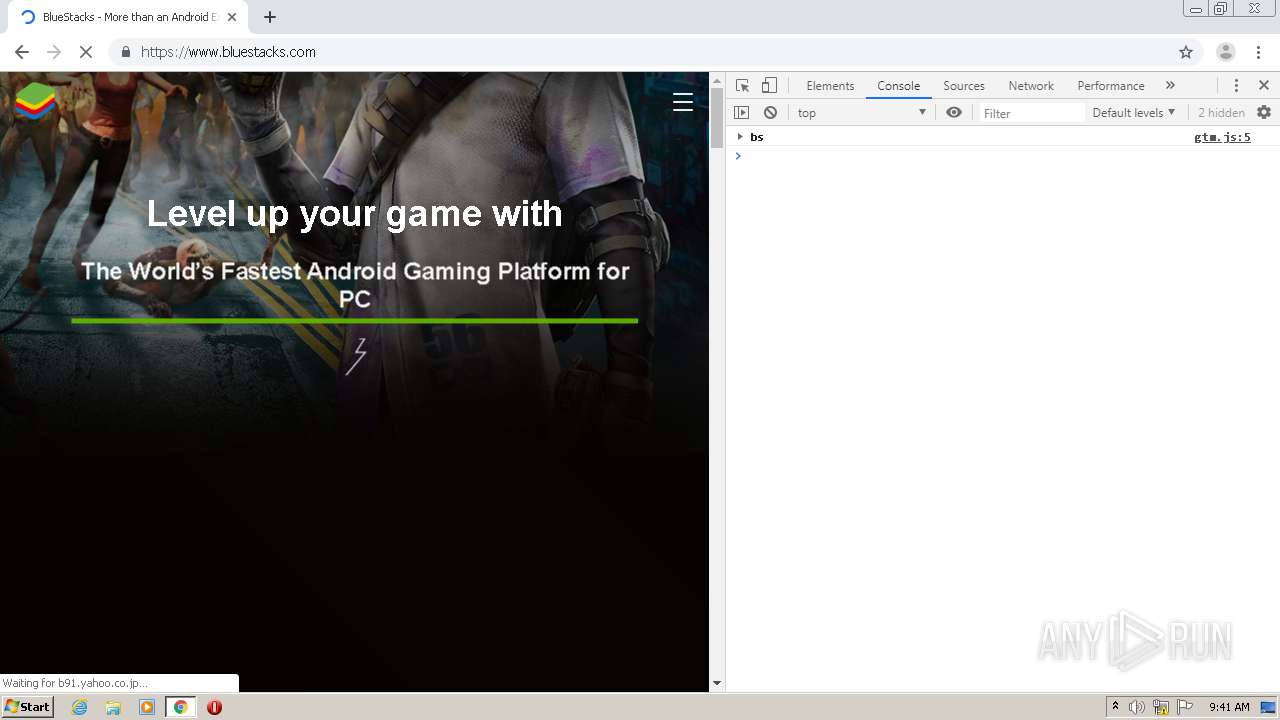Click the 9:41 AM taskbar clock
Screen dimensions: 1280x720
(x=1229, y=707)
